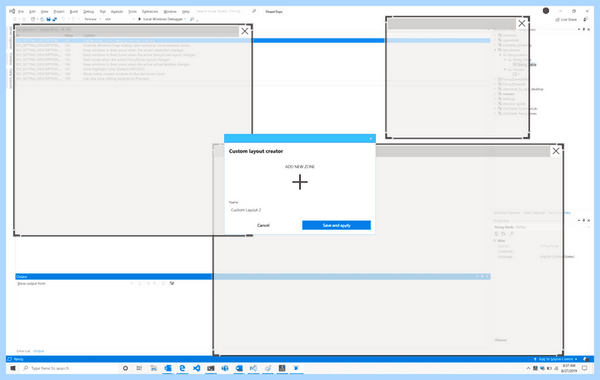Click Save and apply
600x380 pixels.
click(336, 225)
